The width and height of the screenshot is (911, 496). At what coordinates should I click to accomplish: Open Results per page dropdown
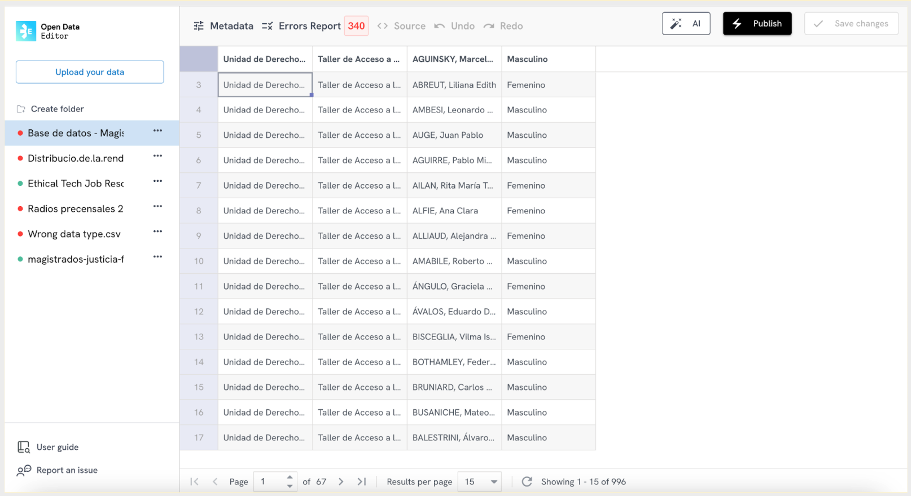pyautogui.click(x=479, y=481)
